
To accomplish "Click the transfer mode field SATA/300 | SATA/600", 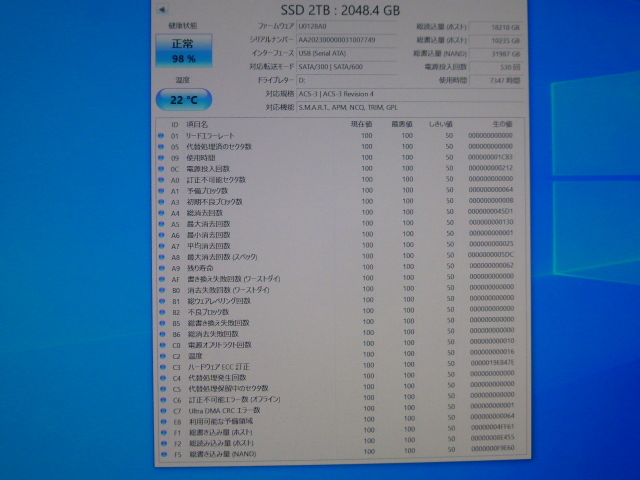I will [347, 67].
